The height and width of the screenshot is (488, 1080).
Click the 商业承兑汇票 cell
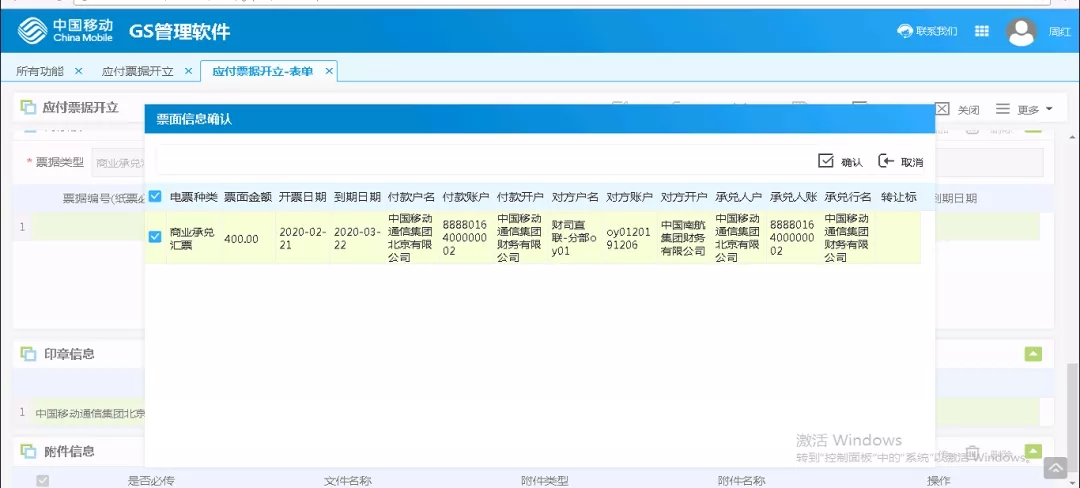[193, 238]
